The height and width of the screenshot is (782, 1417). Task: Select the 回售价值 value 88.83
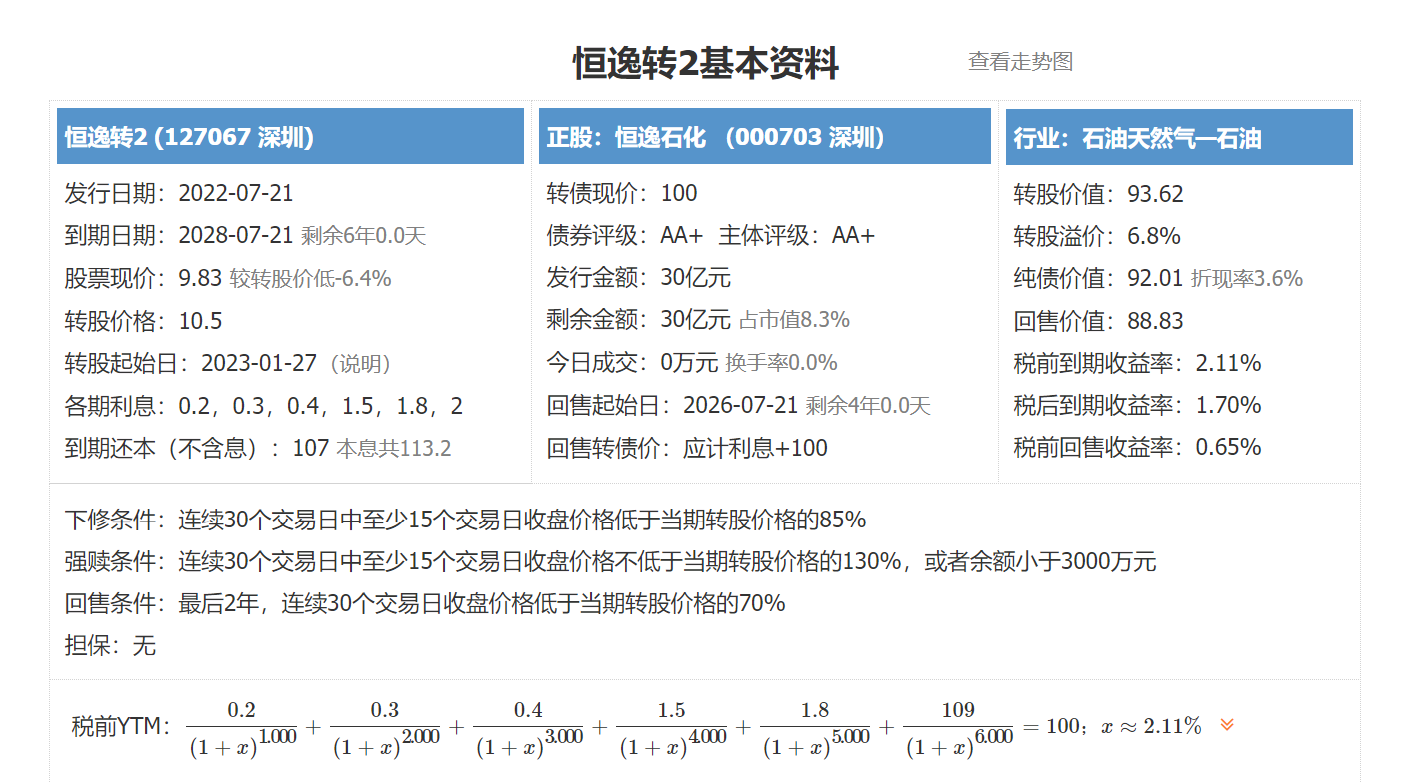click(1155, 321)
